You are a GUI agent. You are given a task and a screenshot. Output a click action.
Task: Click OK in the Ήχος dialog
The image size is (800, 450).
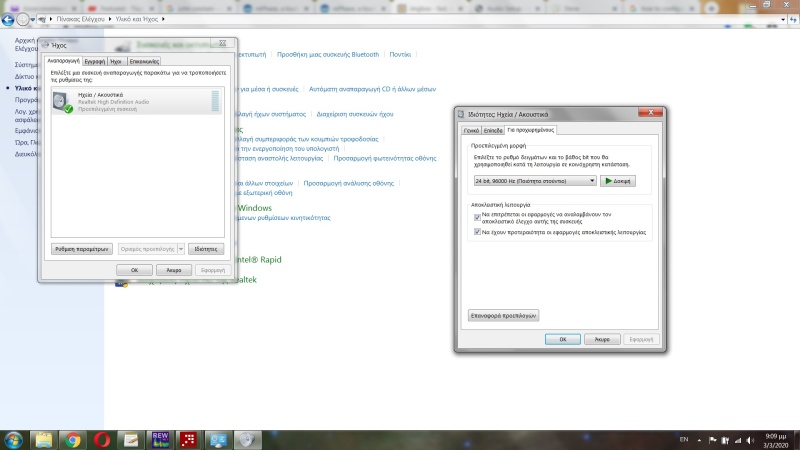(x=134, y=270)
